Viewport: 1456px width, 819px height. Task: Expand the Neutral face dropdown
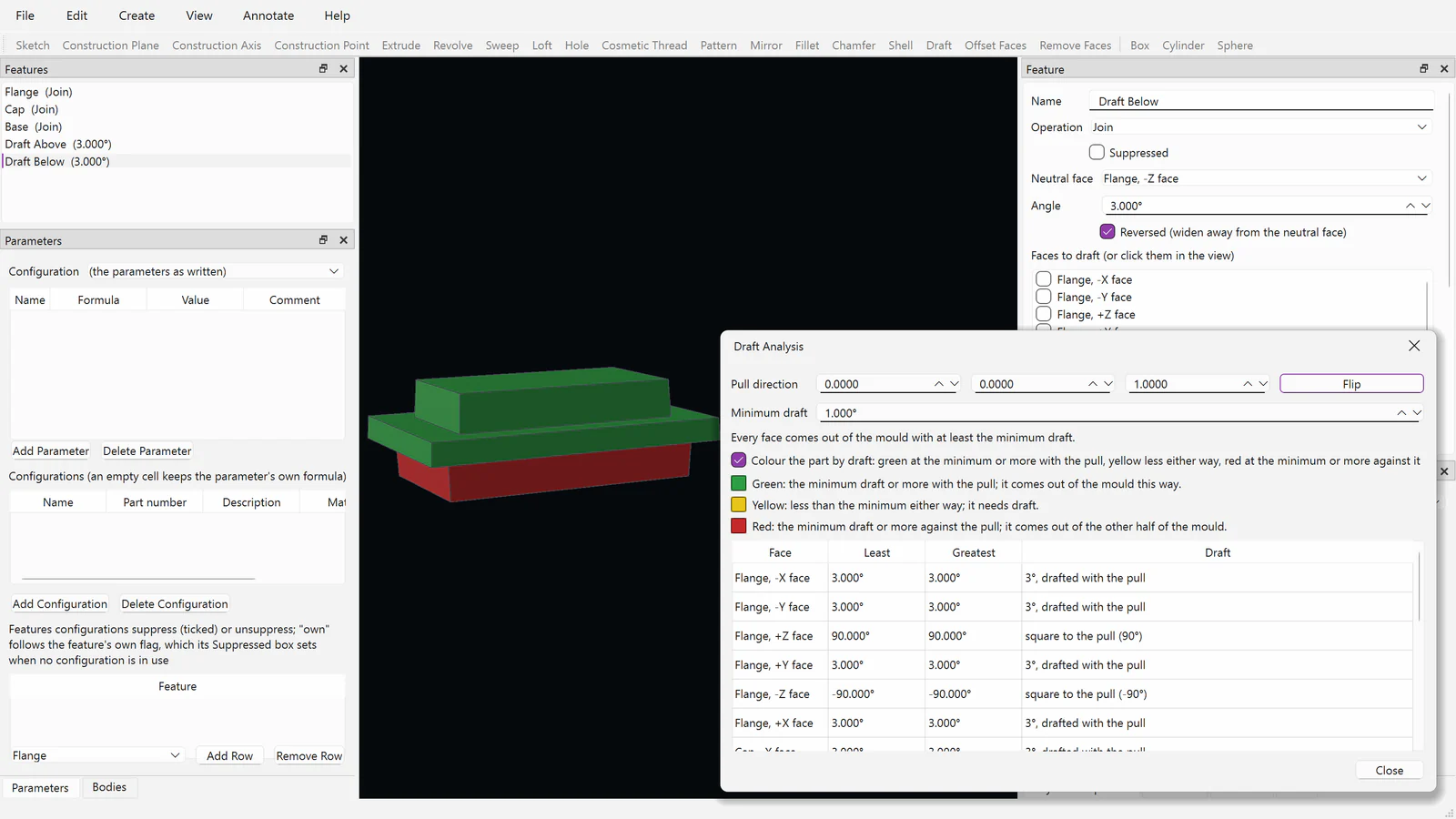click(x=1266, y=178)
